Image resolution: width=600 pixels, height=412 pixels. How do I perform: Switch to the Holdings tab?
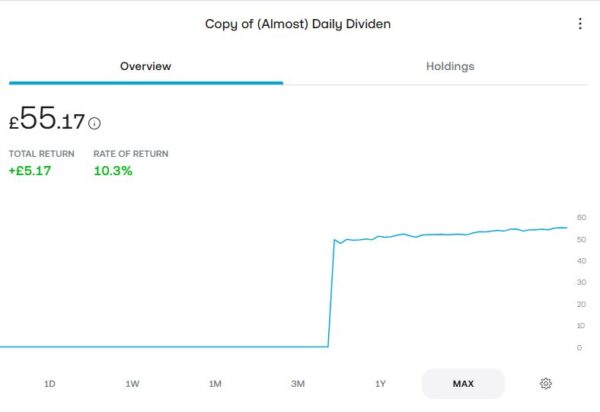pos(450,66)
